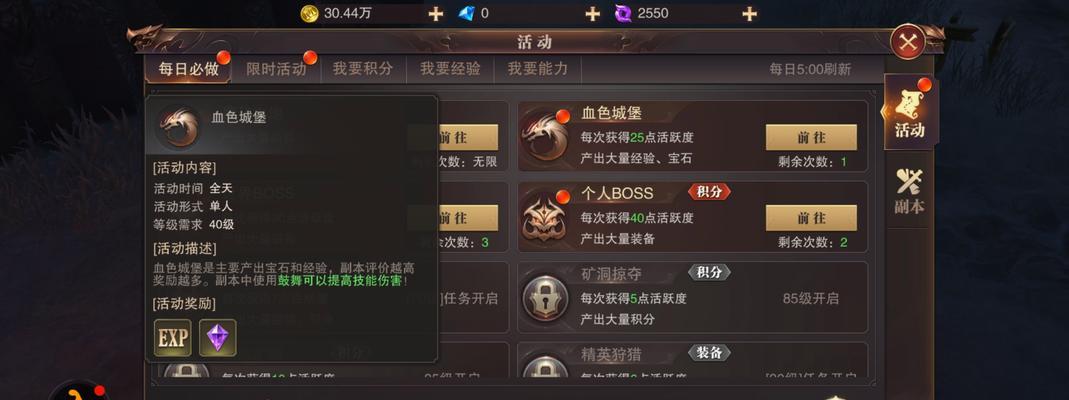Tap the purple swirl currency icon
Image resolution: width=1069 pixels, height=400 pixels.
pyautogui.click(x=623, y=13)
